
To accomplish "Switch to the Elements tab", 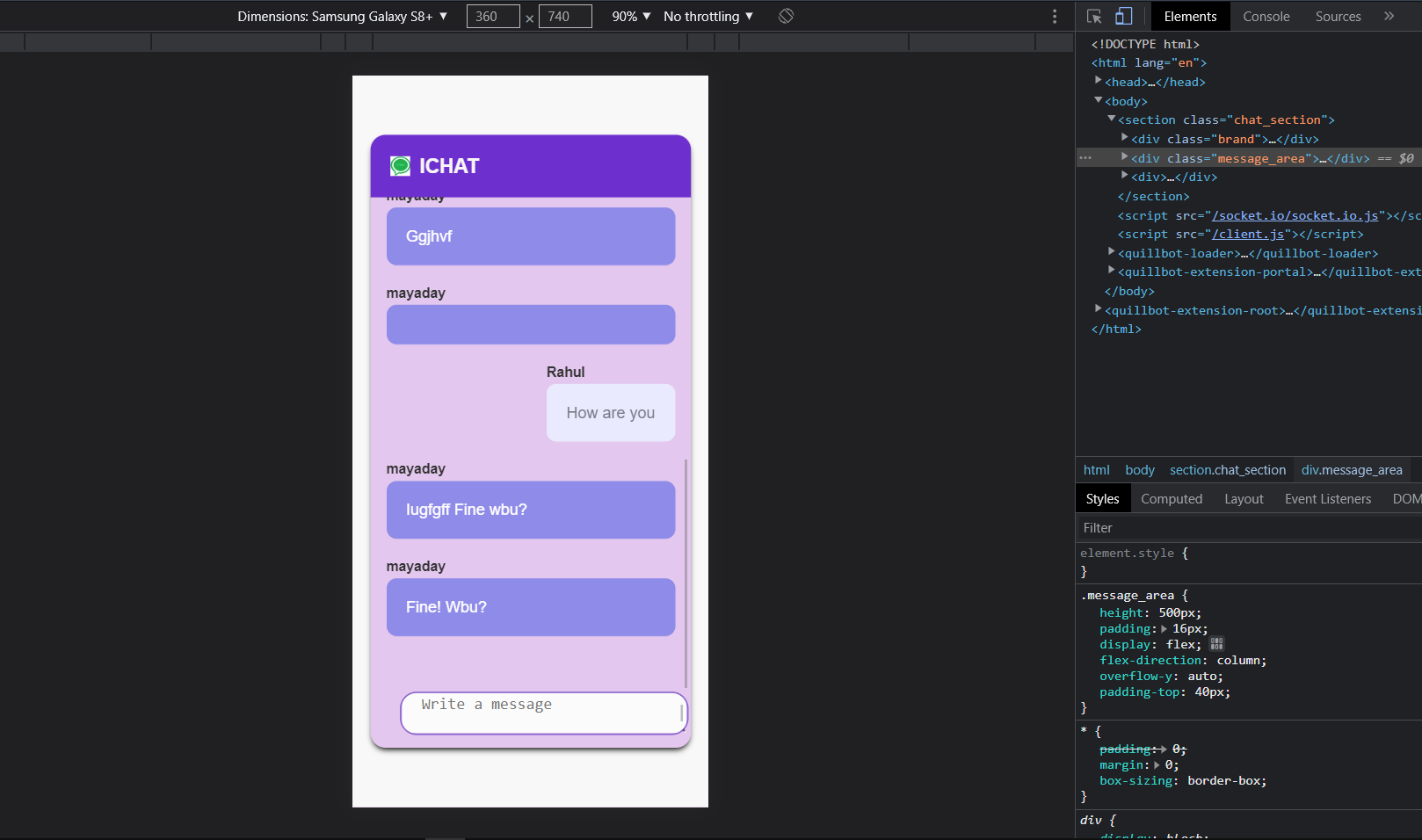I will tap(1190, 16).
